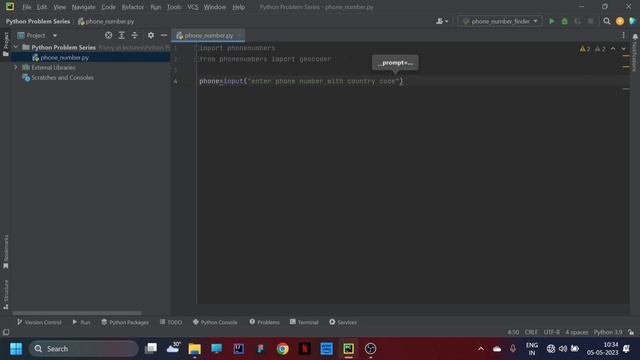Click the Windows Search box

pyautogui.click(x=84, y=349)
